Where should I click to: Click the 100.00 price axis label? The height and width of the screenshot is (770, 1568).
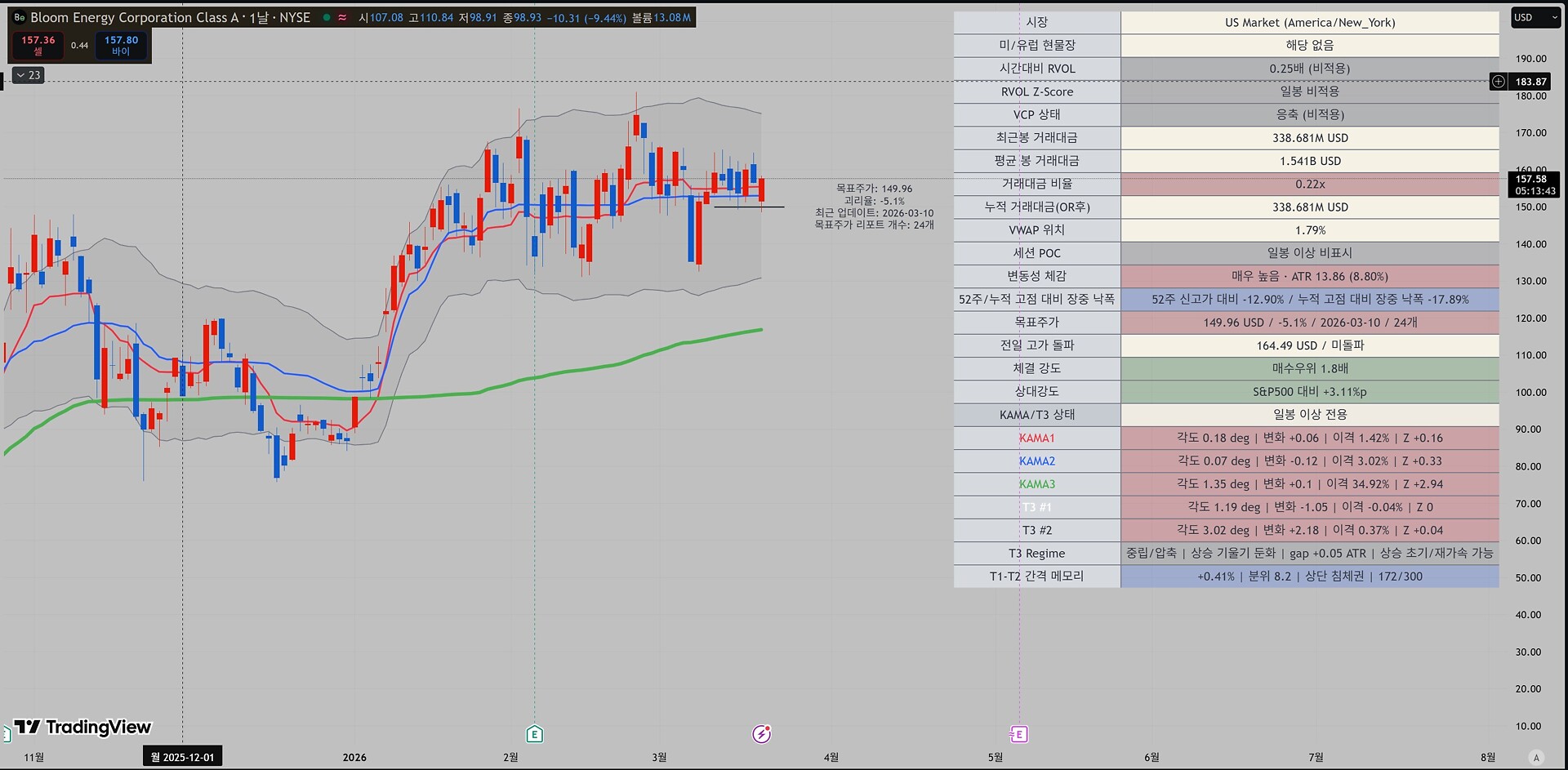(1531, 392)
